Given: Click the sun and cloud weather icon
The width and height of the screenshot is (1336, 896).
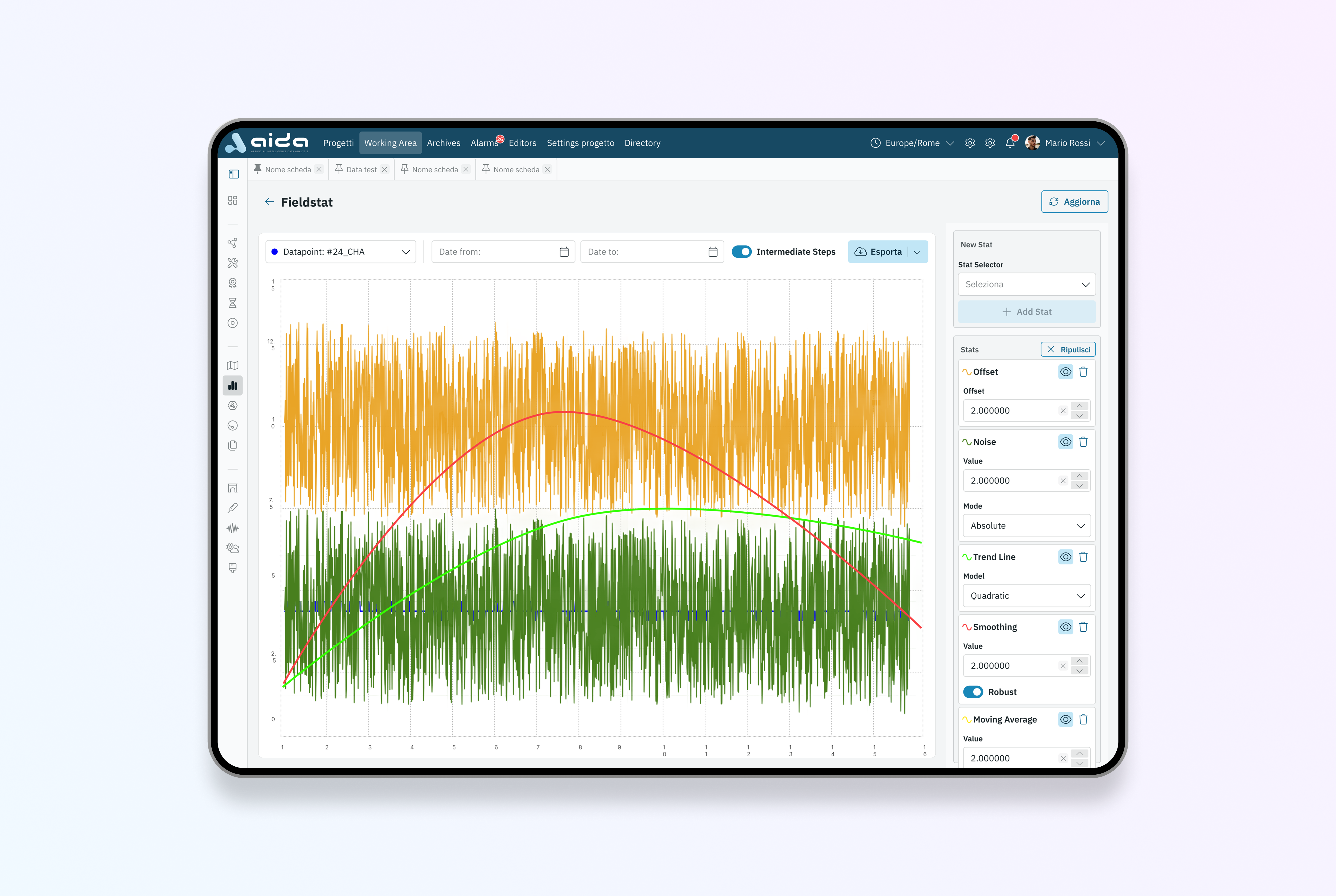Looking at the screenshot, I should pyautogui.click(x=233, y=548).
